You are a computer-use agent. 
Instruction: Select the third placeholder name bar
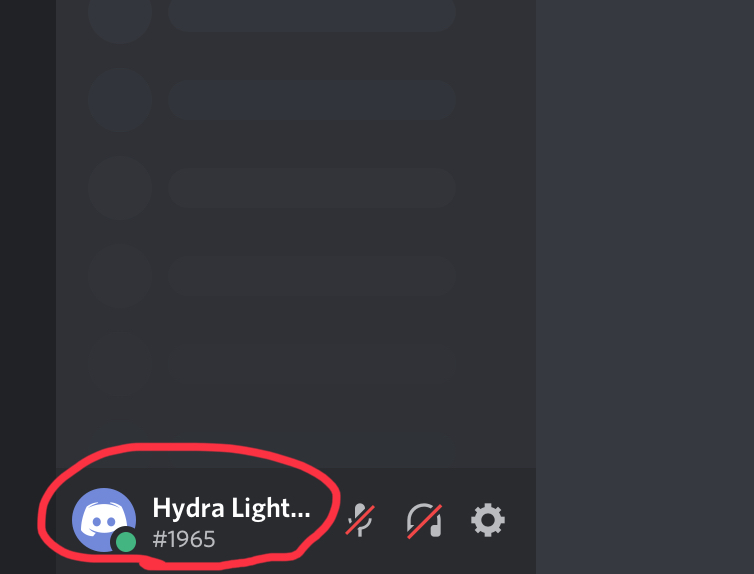[312, 187]
